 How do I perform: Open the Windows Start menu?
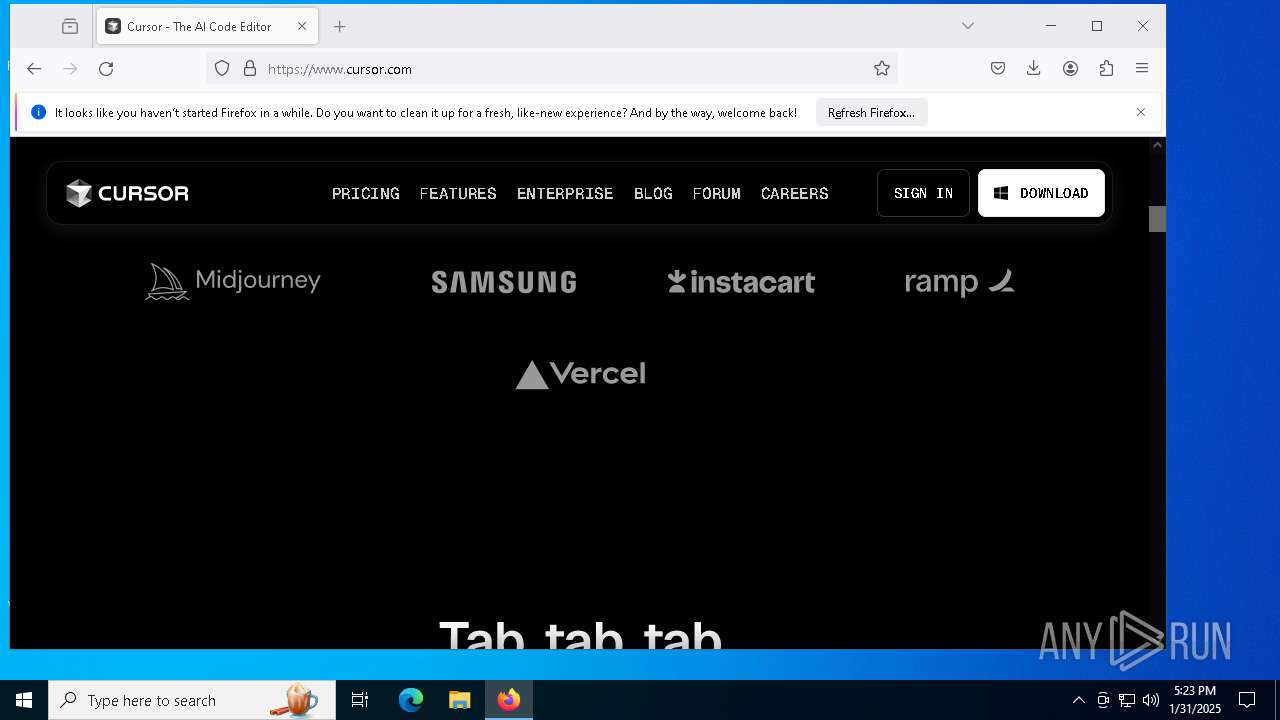point(24,700)
